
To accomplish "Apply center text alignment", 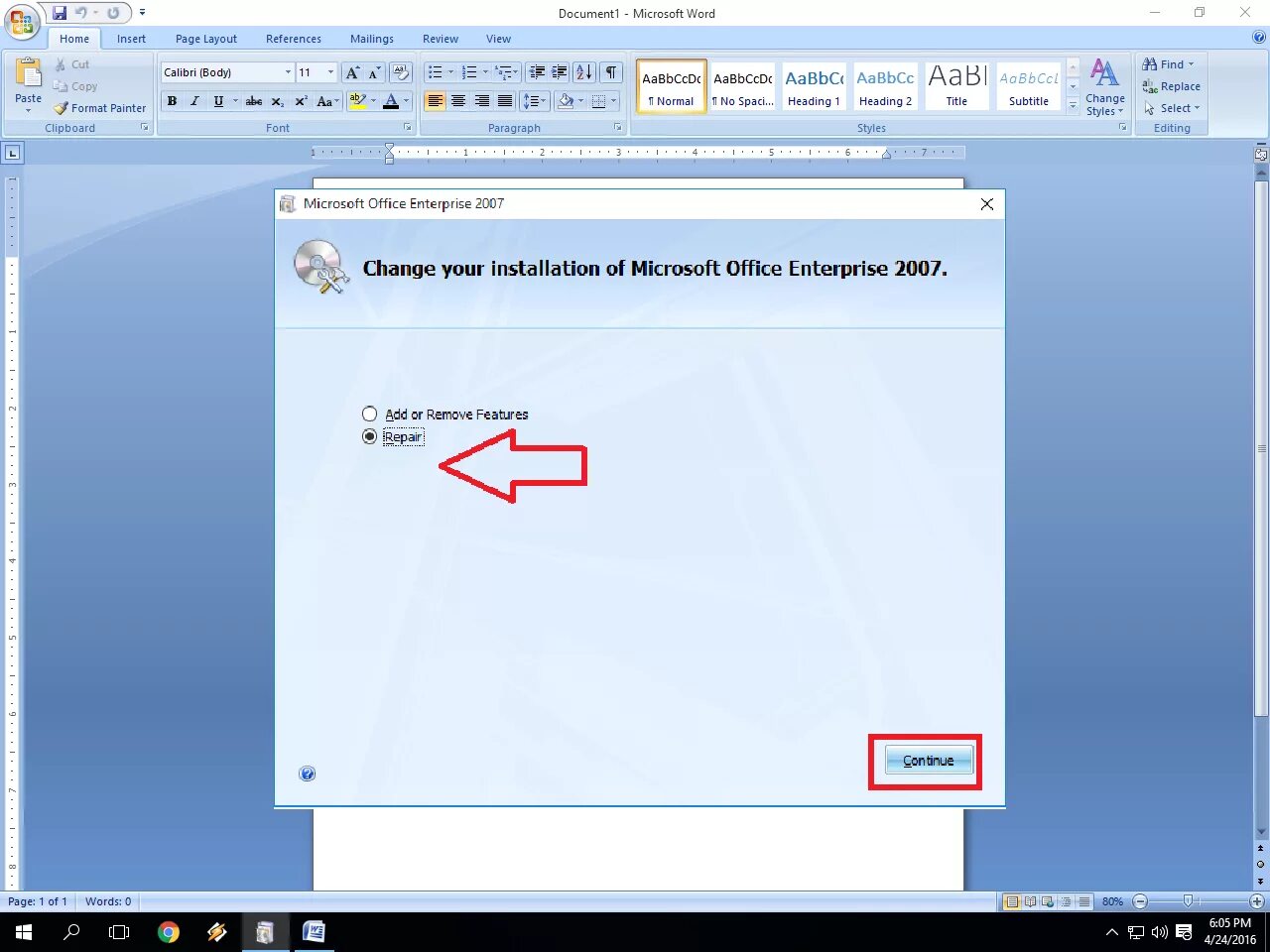I will tap(458, 101).
